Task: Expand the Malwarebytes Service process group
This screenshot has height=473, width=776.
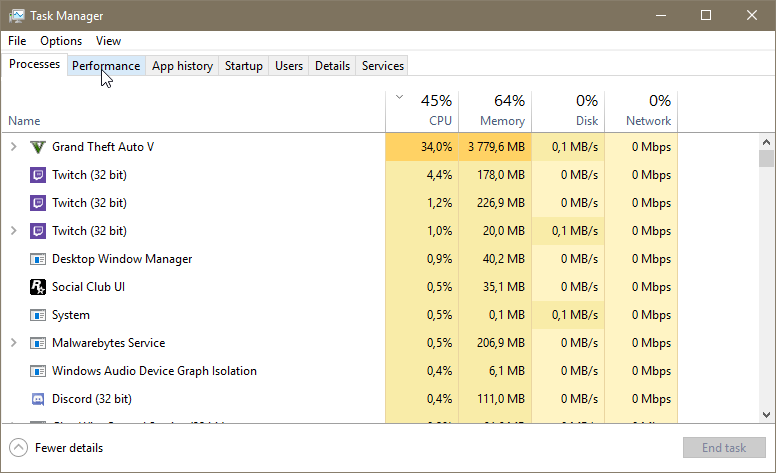Action: click(14, 343)
